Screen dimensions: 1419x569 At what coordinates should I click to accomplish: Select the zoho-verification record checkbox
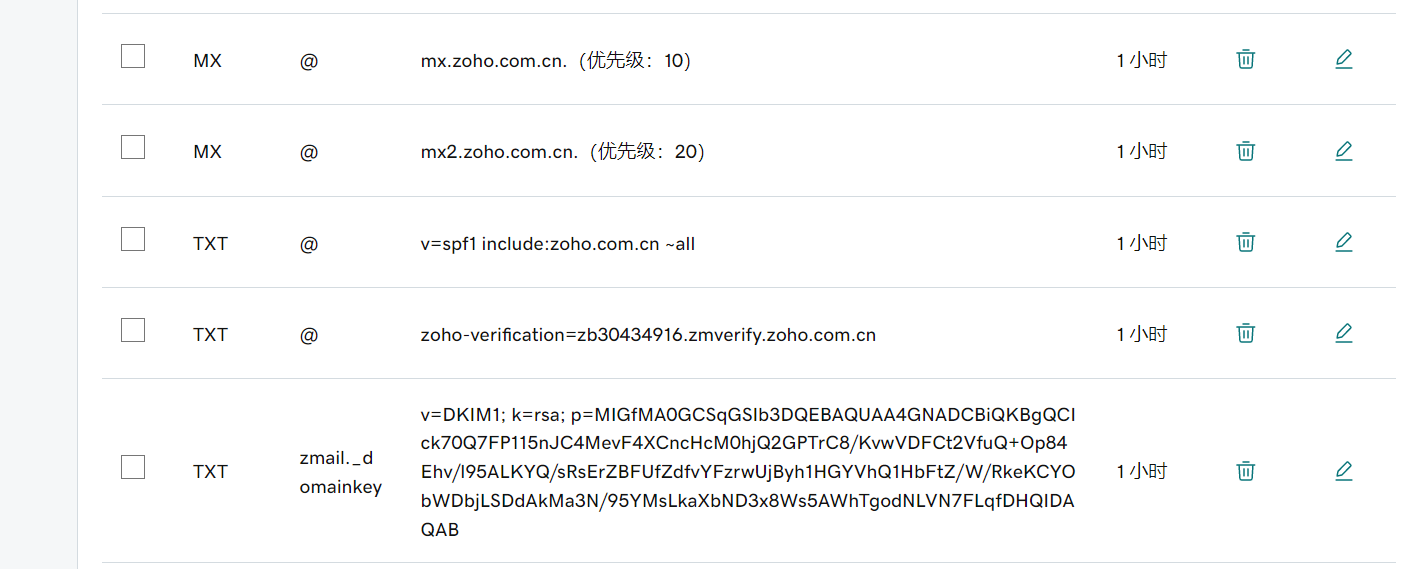(133, 330)
